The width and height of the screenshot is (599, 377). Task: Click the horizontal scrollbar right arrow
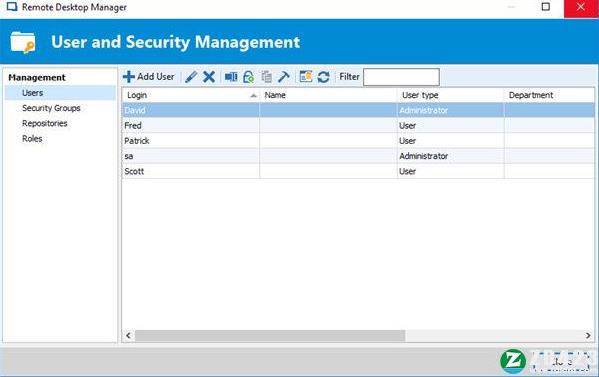click(588, 335)
